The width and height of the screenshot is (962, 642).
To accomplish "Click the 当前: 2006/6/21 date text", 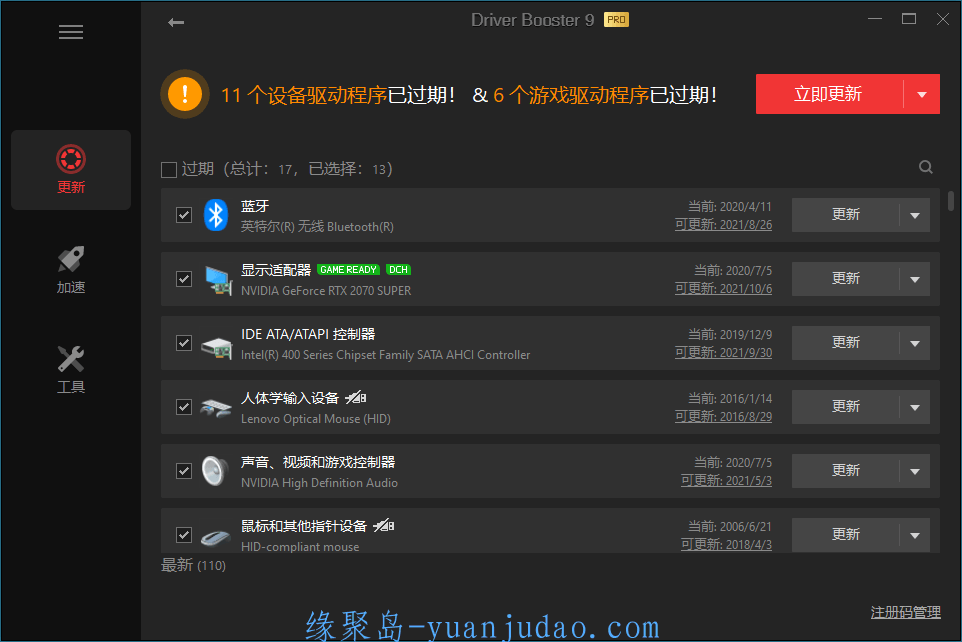I will [x=729, y=527].
